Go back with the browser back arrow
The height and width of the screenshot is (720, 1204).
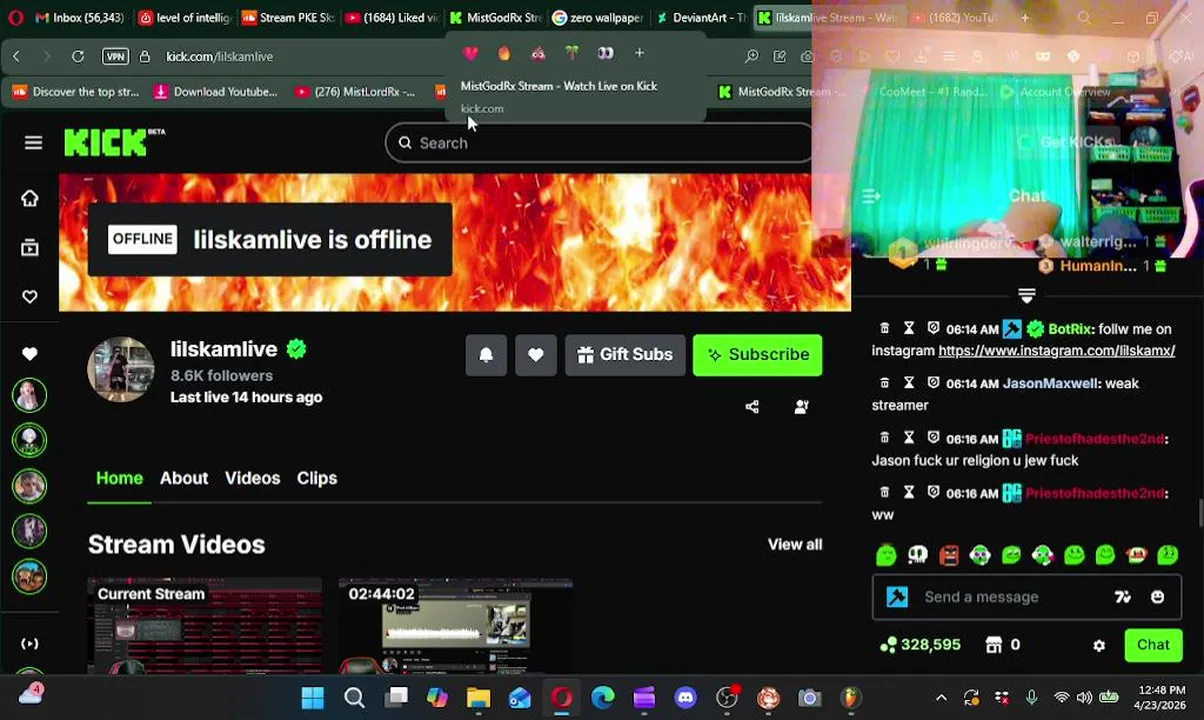pos(16,56)
